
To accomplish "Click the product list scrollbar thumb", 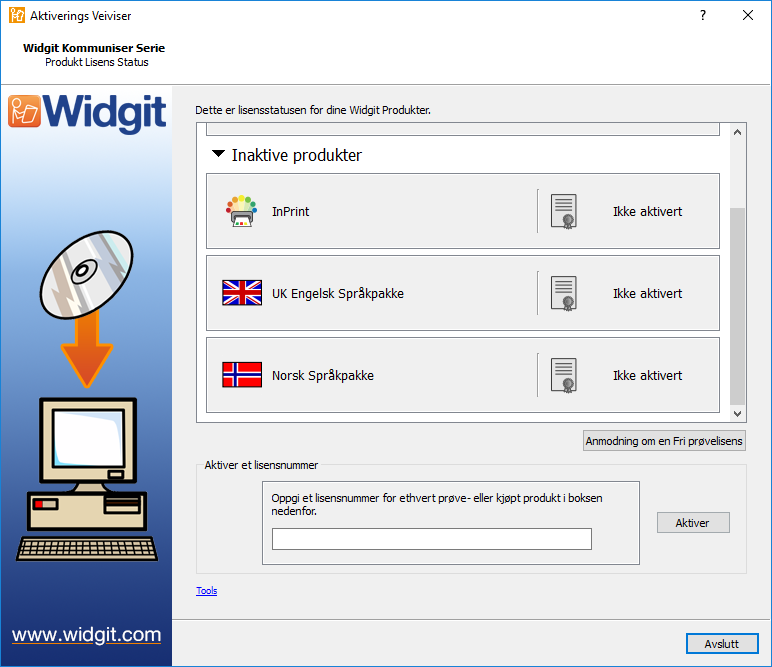I will point(737,306).
